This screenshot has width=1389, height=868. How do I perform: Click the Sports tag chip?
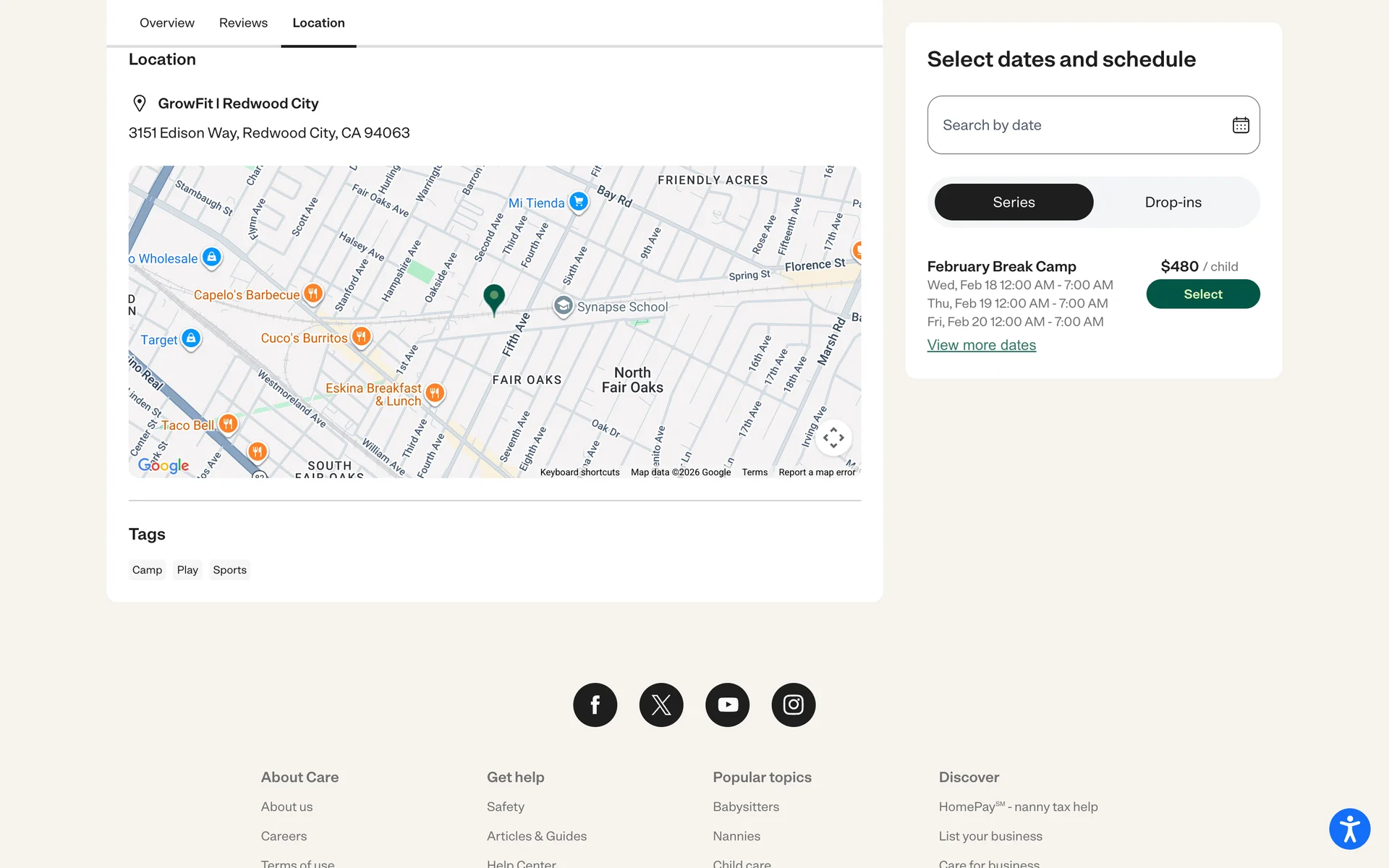coord(229,570)
